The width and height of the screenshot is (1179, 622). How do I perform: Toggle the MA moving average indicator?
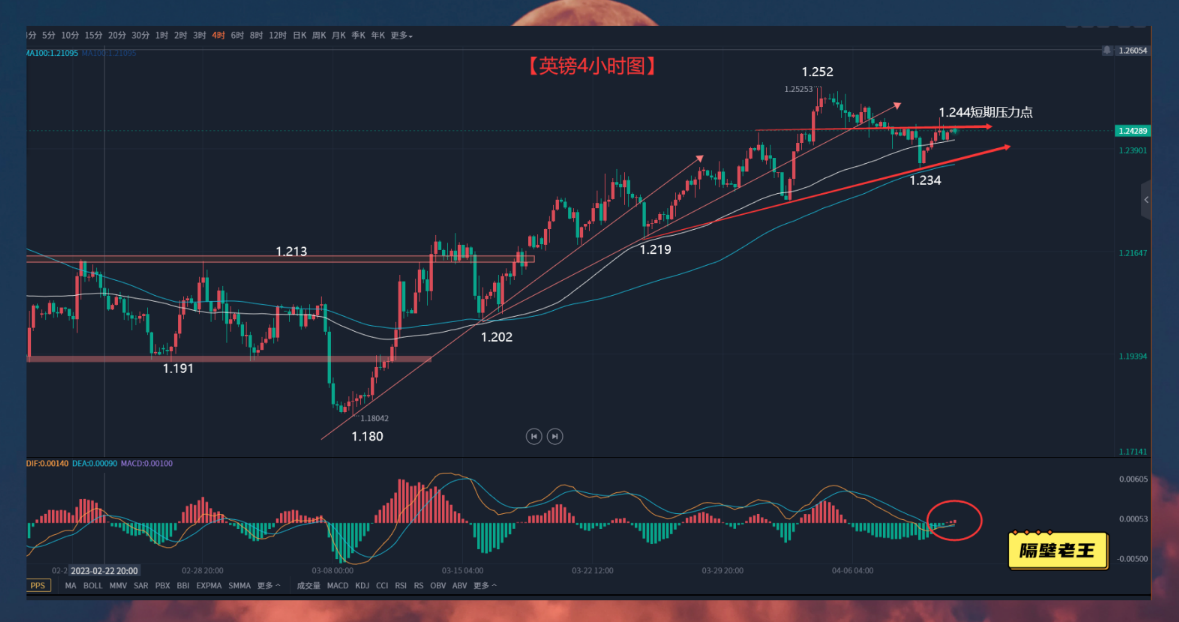pyautogui.click(x=70, y=585)
